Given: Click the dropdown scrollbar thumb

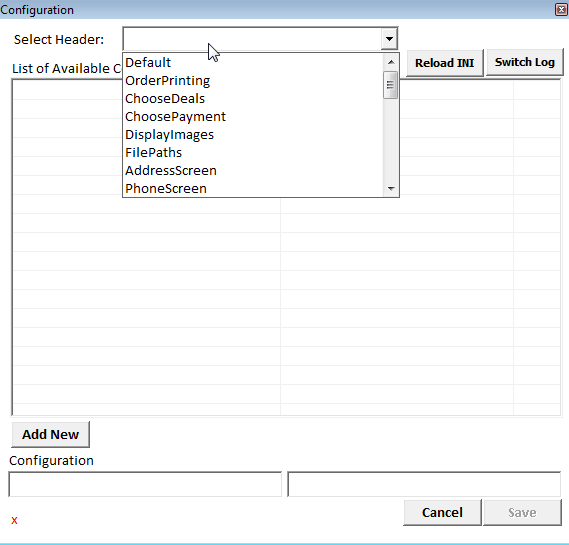Looking at the screenshot, I should coord(390,85).
